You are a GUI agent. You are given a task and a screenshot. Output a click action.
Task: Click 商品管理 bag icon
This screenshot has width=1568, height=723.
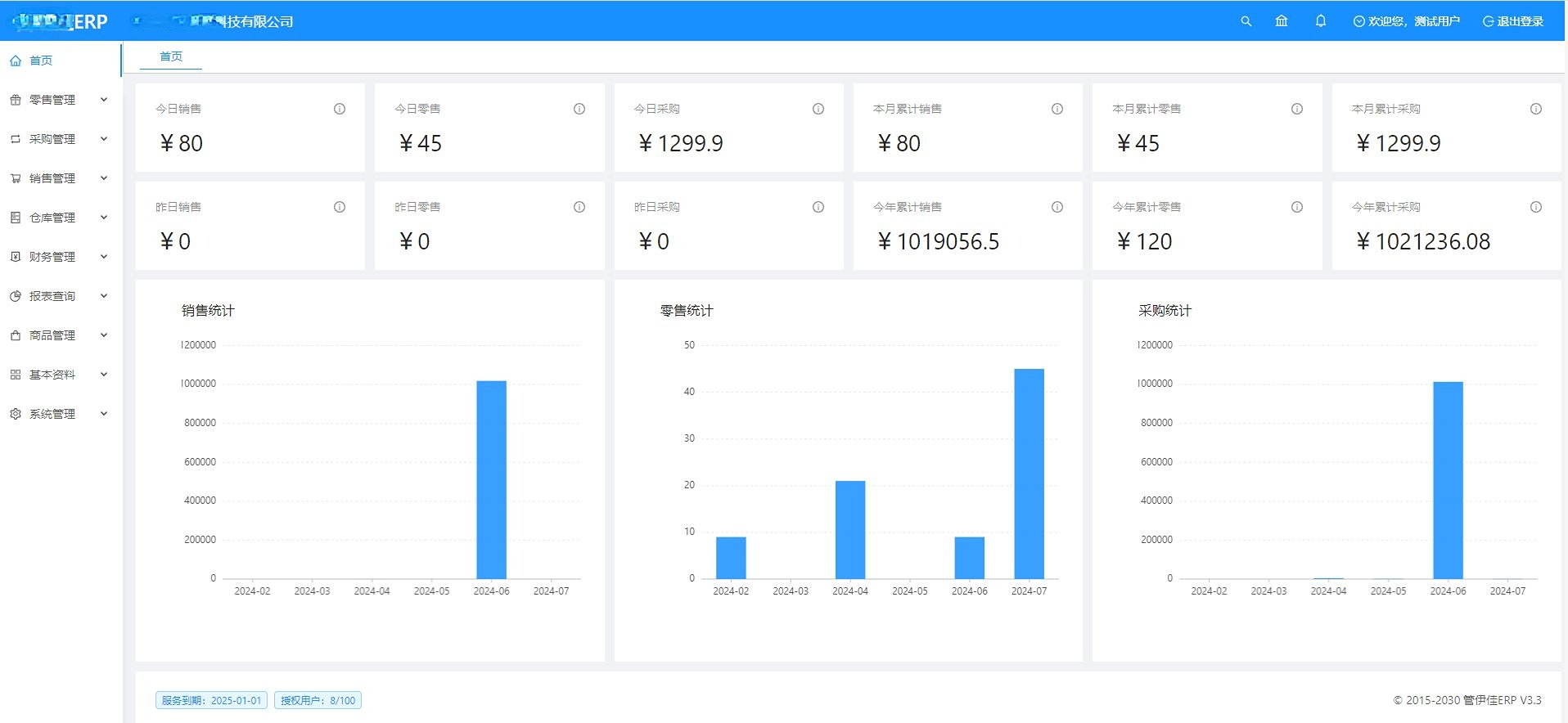pyautogui.click(x=16, y=335)
